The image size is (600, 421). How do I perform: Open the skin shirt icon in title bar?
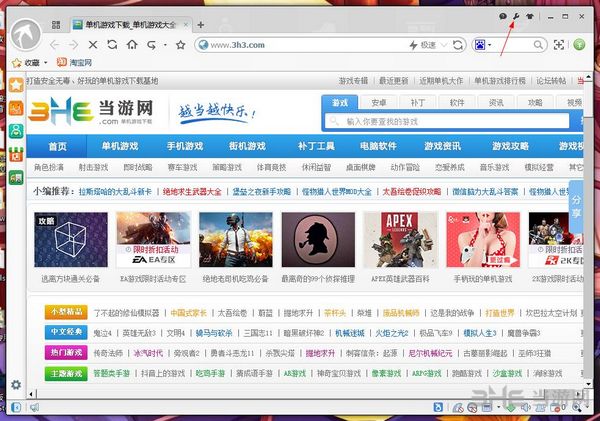530,16
